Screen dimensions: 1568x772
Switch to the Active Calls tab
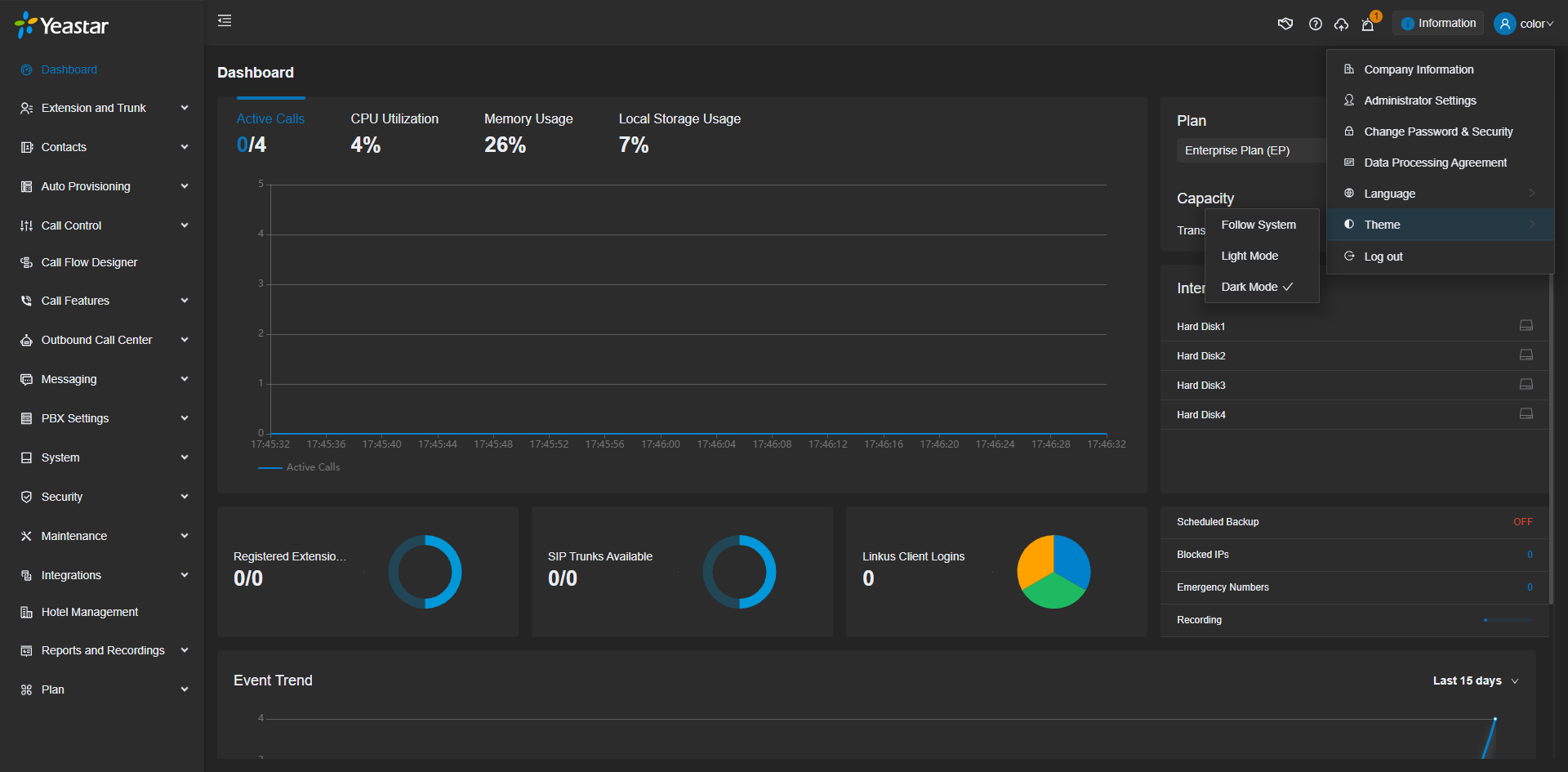pos(269,118)
